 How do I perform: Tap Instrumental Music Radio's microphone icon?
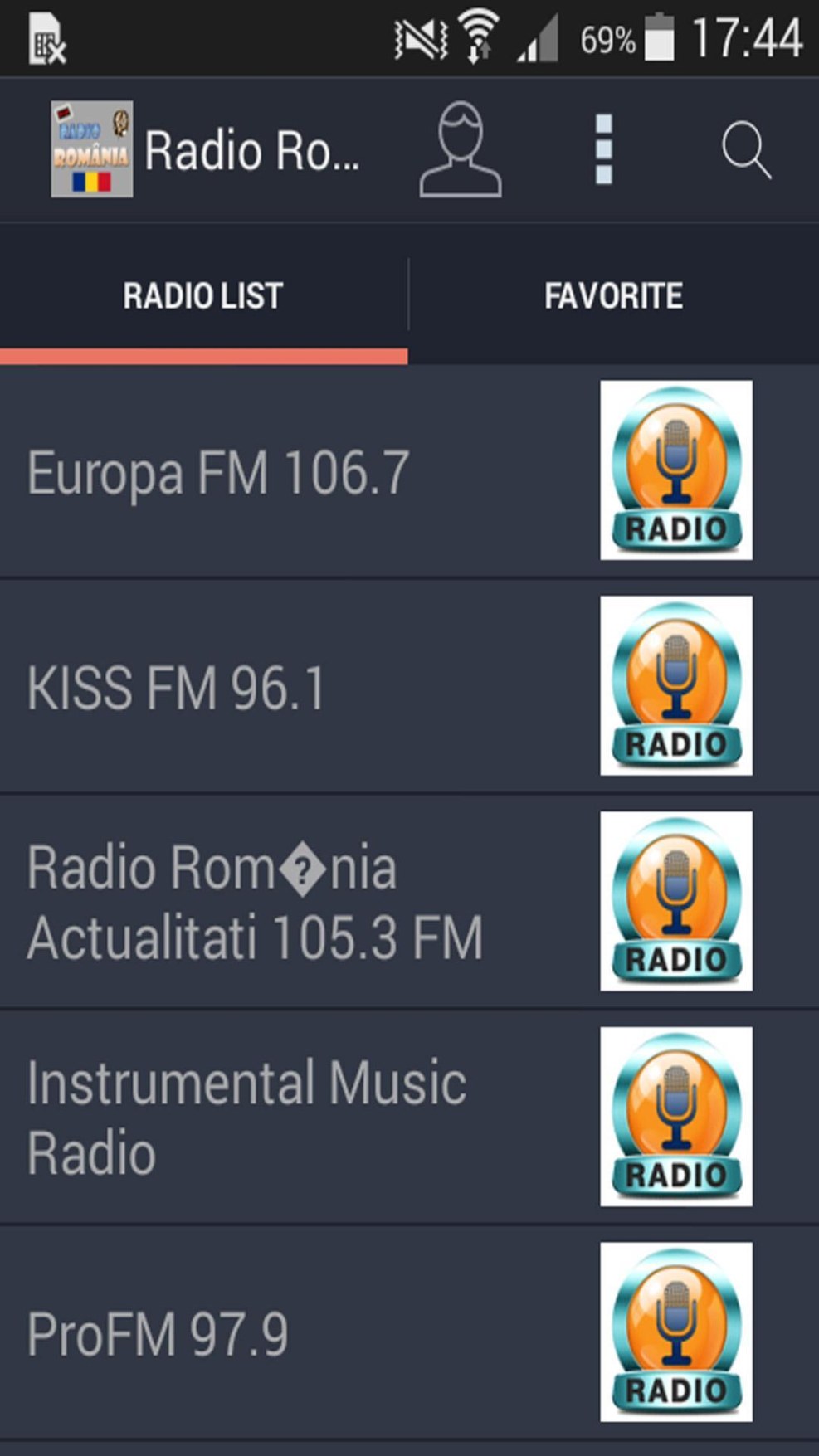pos(676,1117)
